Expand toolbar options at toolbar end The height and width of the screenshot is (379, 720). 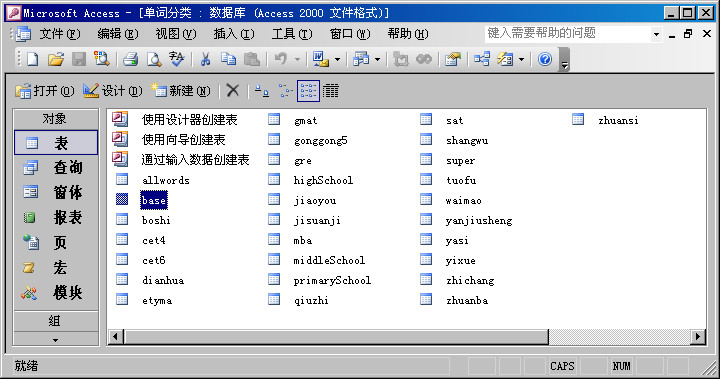tap(565, 60)
